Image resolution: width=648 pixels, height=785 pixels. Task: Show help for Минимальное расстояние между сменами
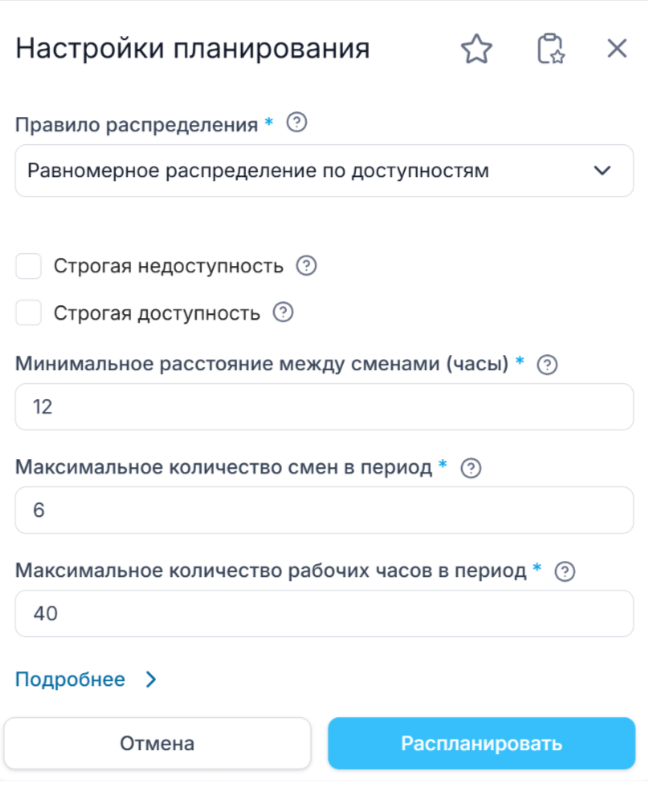pyautogui.click(x=546, y=365)
